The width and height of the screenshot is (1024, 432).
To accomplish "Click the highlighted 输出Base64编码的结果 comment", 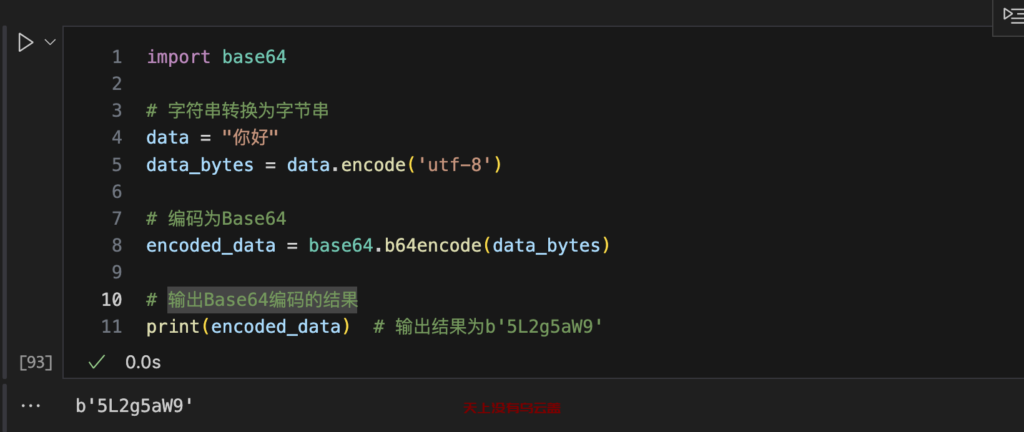I will [x=263, y=300].
